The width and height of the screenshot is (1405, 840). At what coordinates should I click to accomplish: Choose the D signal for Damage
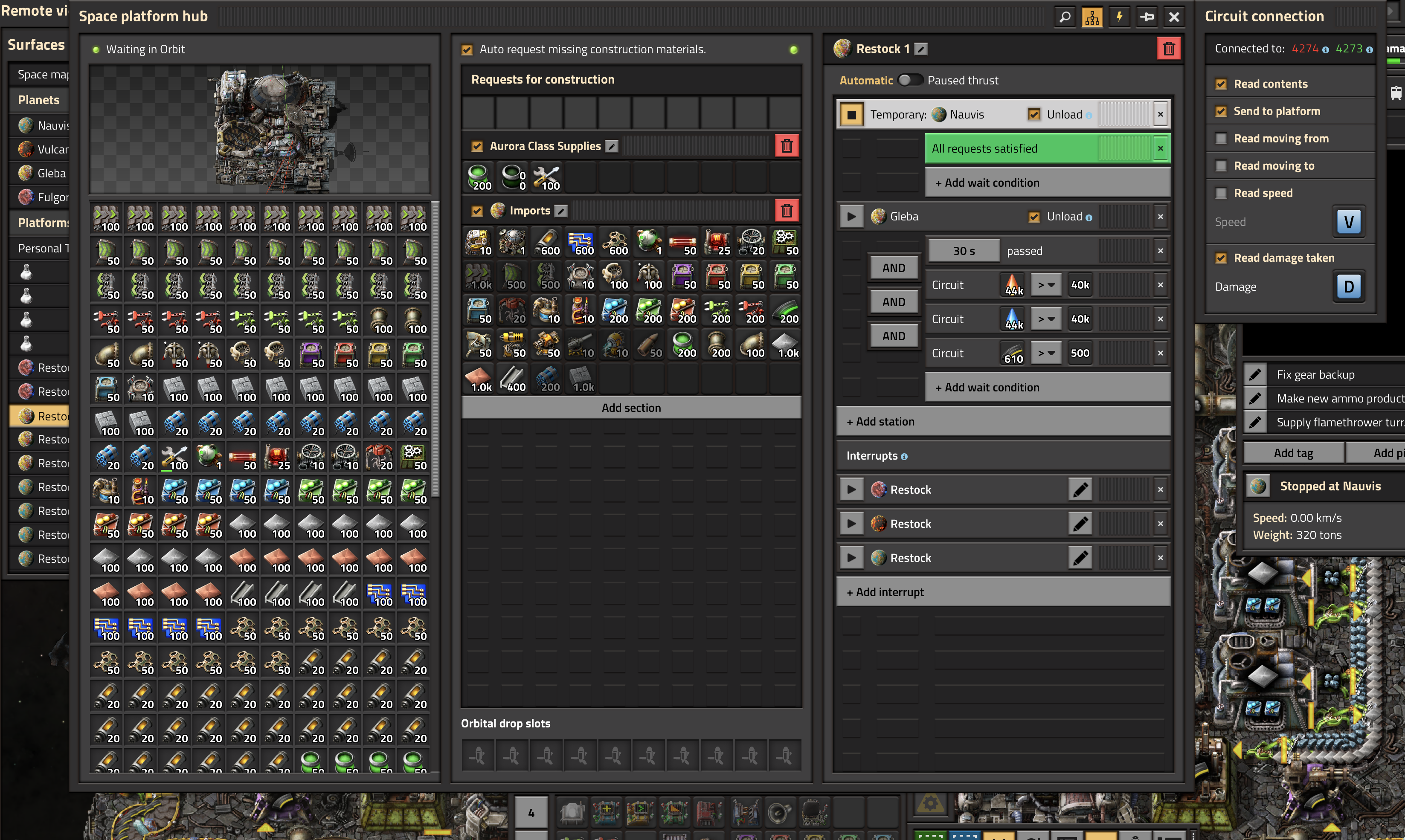coord(1348,287)
